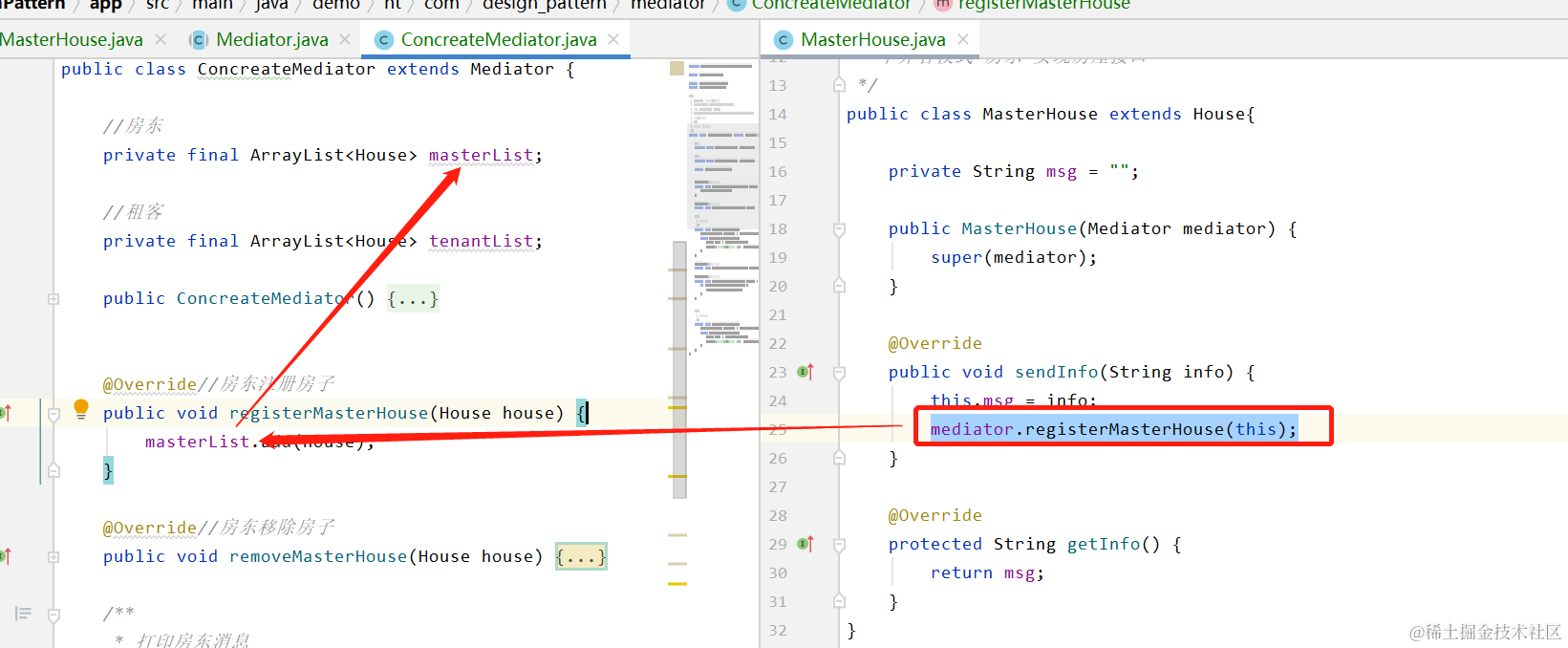Collapse registerMasterHouse method fold marker
Image resolution: width=1568 pixels, height=648 pixels.
point(54,414)
